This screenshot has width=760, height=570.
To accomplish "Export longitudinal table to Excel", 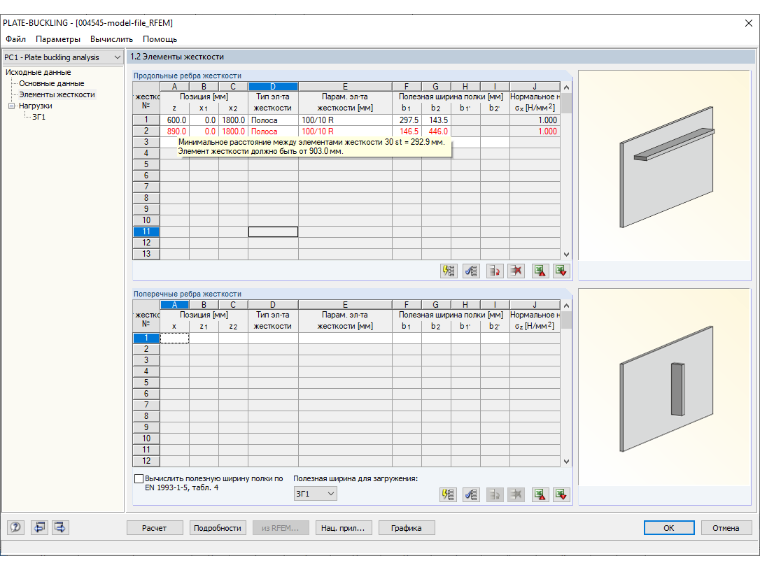I will [x=540, y=271].
